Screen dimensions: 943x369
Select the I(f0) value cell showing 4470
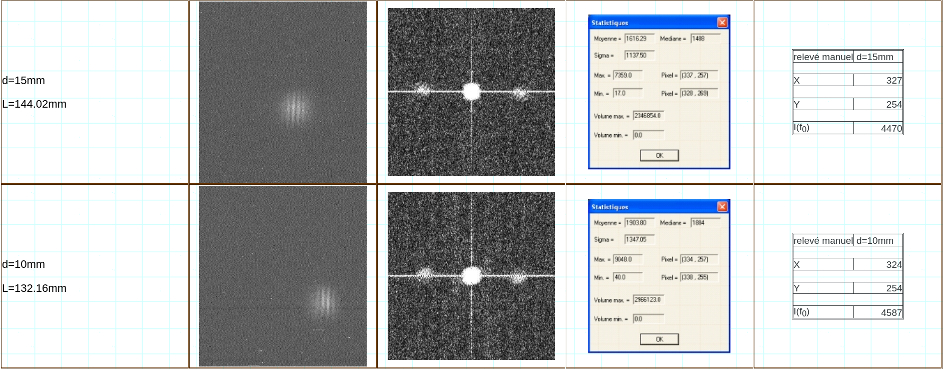coord(878,128)
